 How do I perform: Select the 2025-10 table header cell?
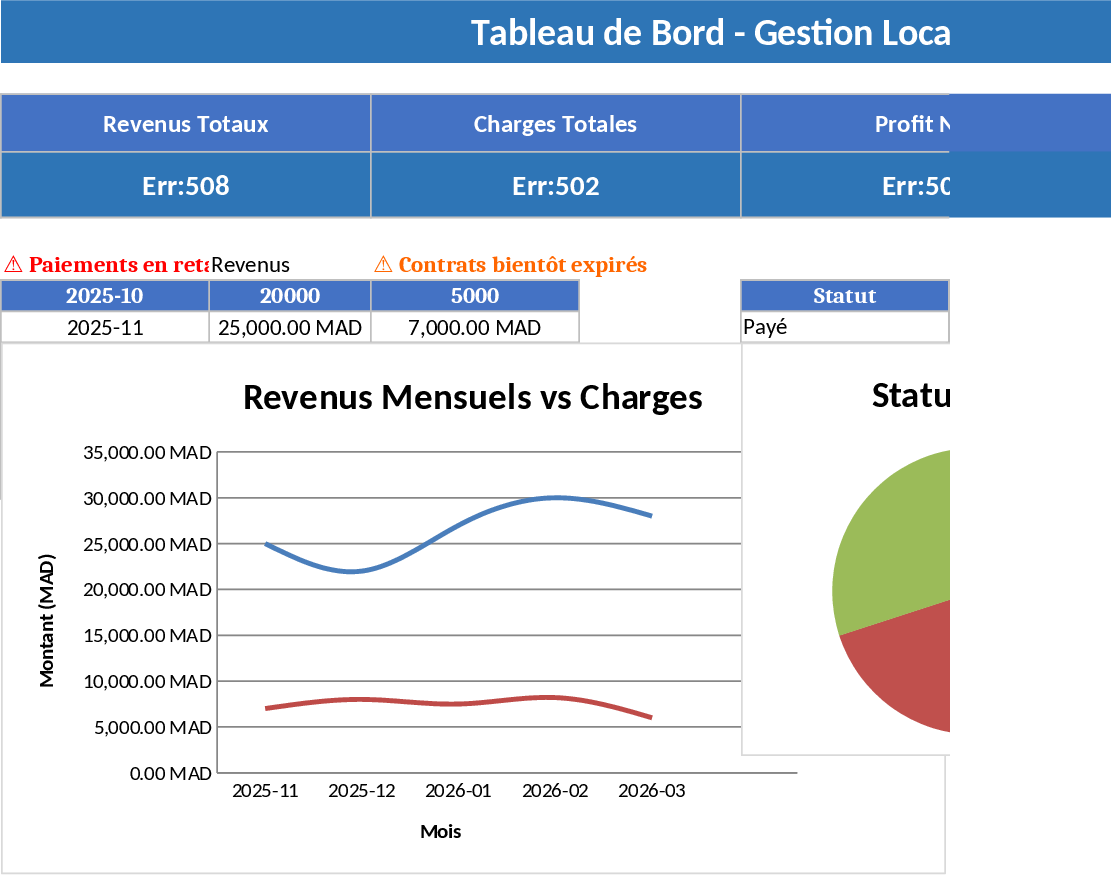105,296
